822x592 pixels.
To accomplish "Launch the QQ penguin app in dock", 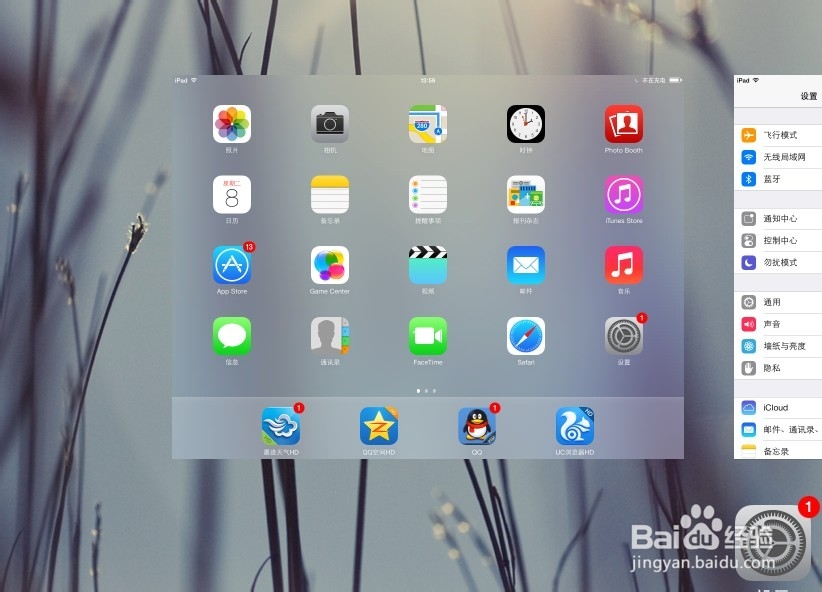I will coord(477,426).
